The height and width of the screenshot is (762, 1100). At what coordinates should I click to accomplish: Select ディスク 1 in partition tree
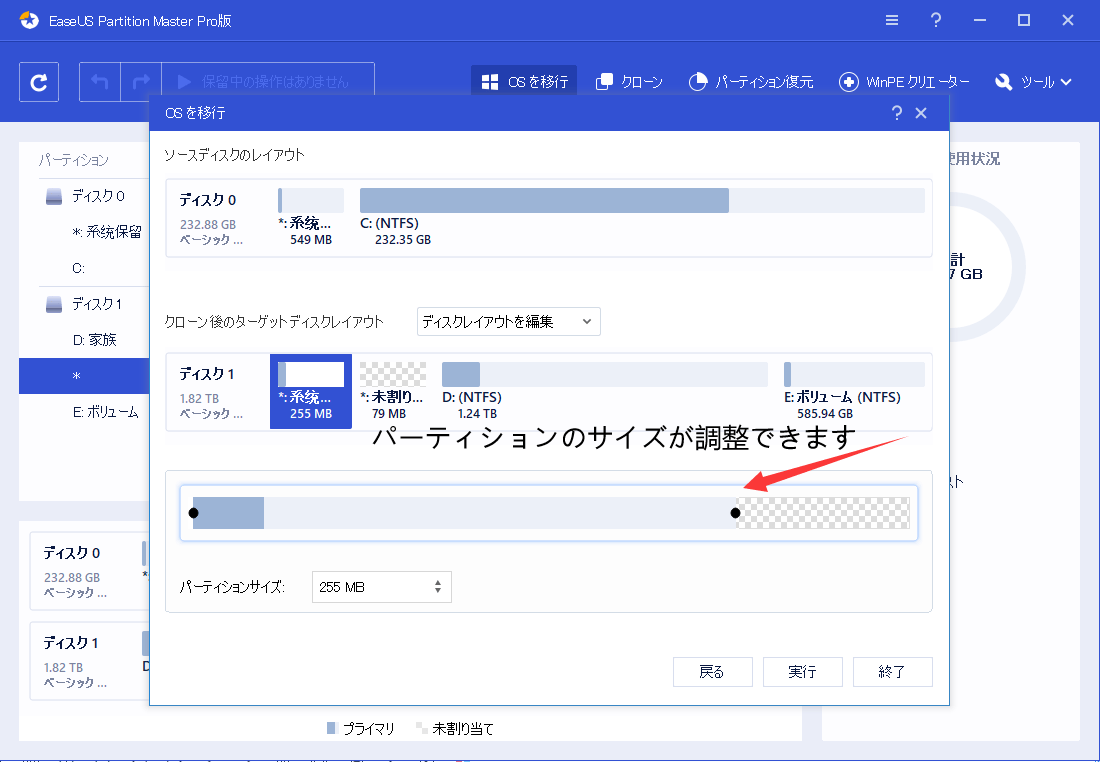tap(97, 304)
